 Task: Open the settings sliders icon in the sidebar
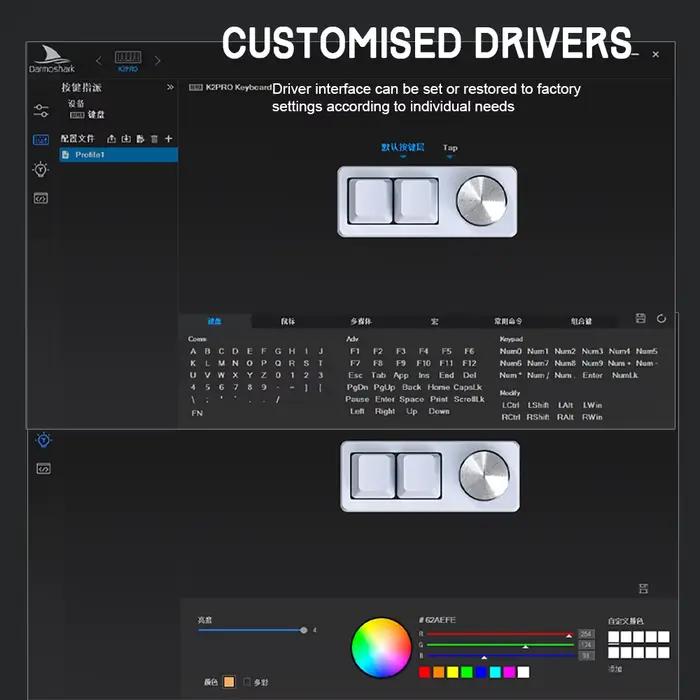pos(41,111)
